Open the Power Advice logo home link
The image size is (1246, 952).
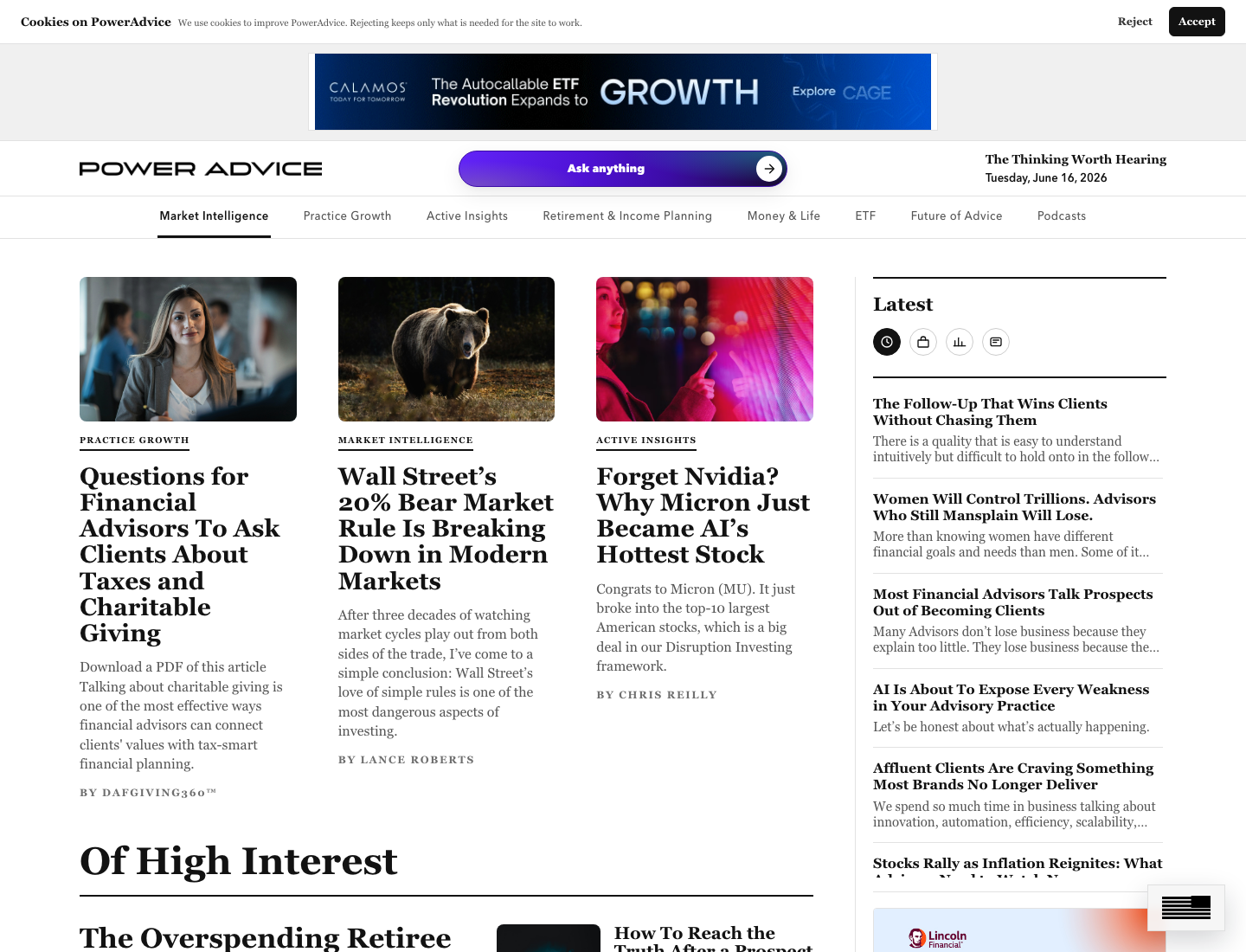coord(201,169)
